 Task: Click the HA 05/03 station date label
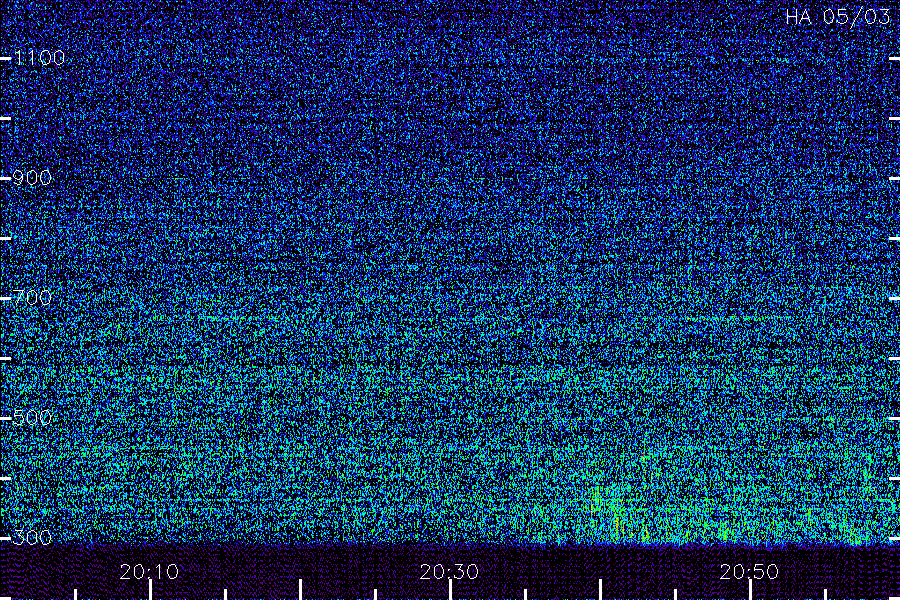coord(837,17)
